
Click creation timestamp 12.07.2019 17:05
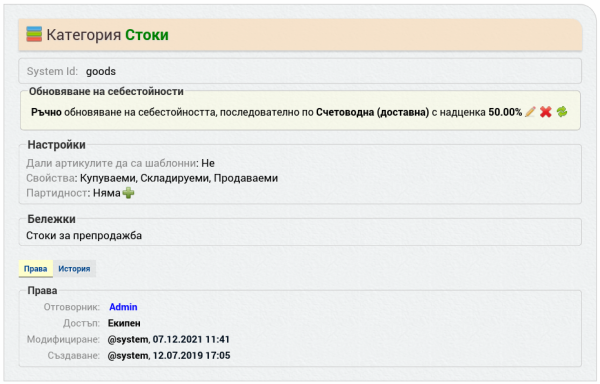pos(192,356)
